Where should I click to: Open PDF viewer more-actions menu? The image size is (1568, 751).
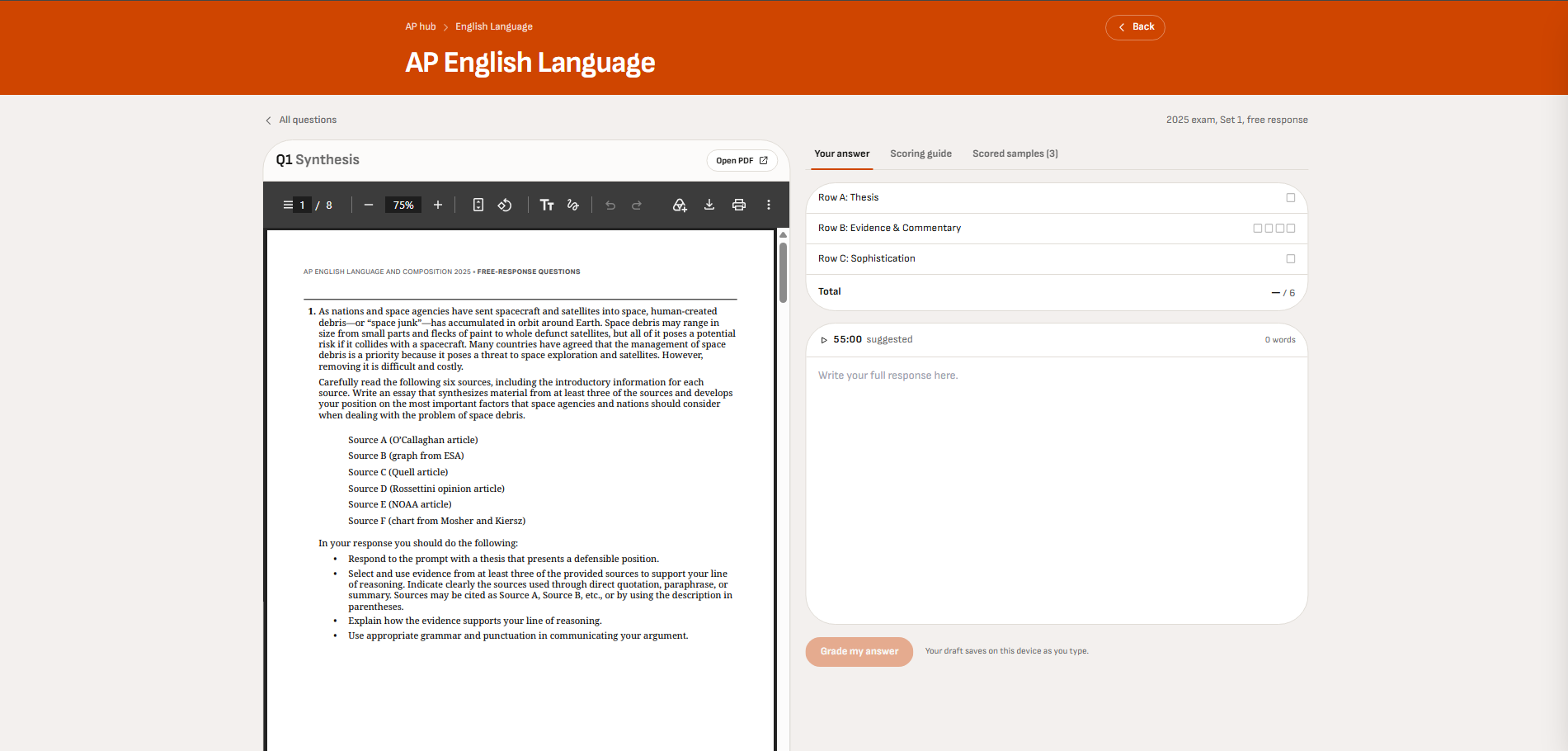pos(769,205)
